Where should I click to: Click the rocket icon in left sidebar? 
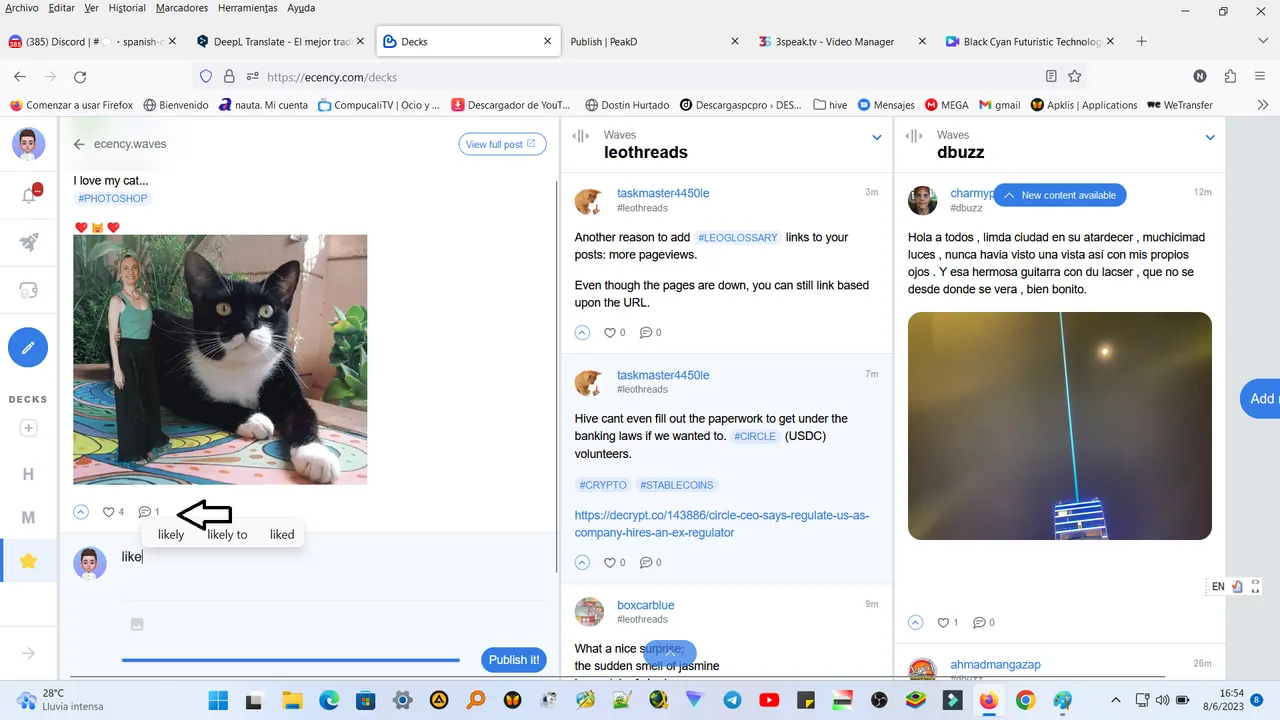[x=29, y=242]
